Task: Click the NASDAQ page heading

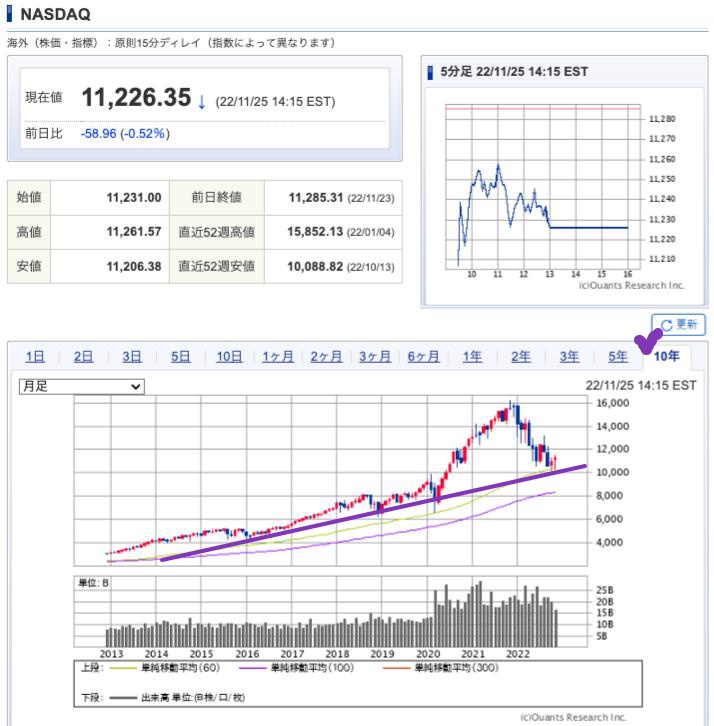Action: point(55,14)
